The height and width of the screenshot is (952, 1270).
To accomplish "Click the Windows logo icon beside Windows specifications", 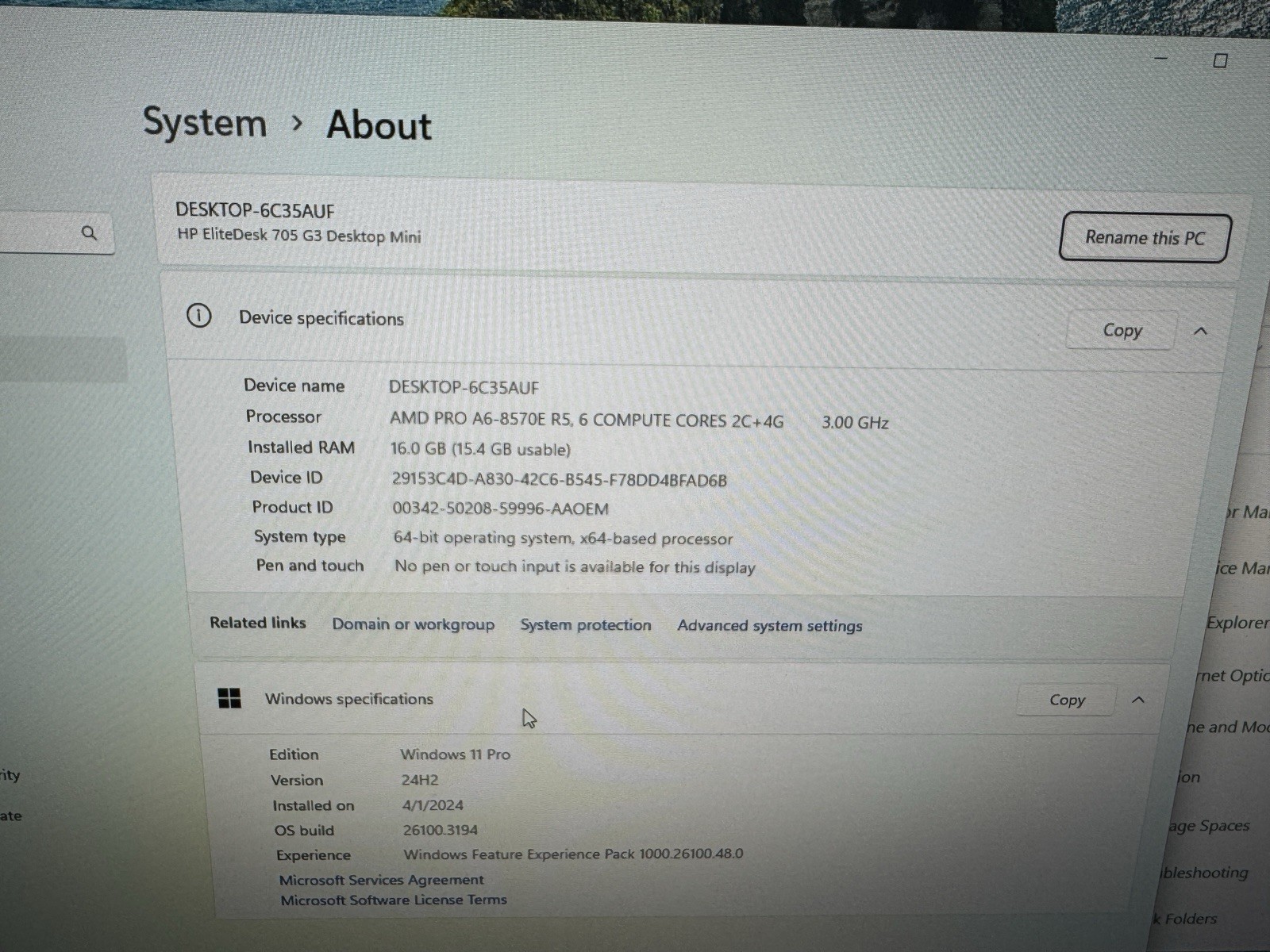I will coord(229,698).
